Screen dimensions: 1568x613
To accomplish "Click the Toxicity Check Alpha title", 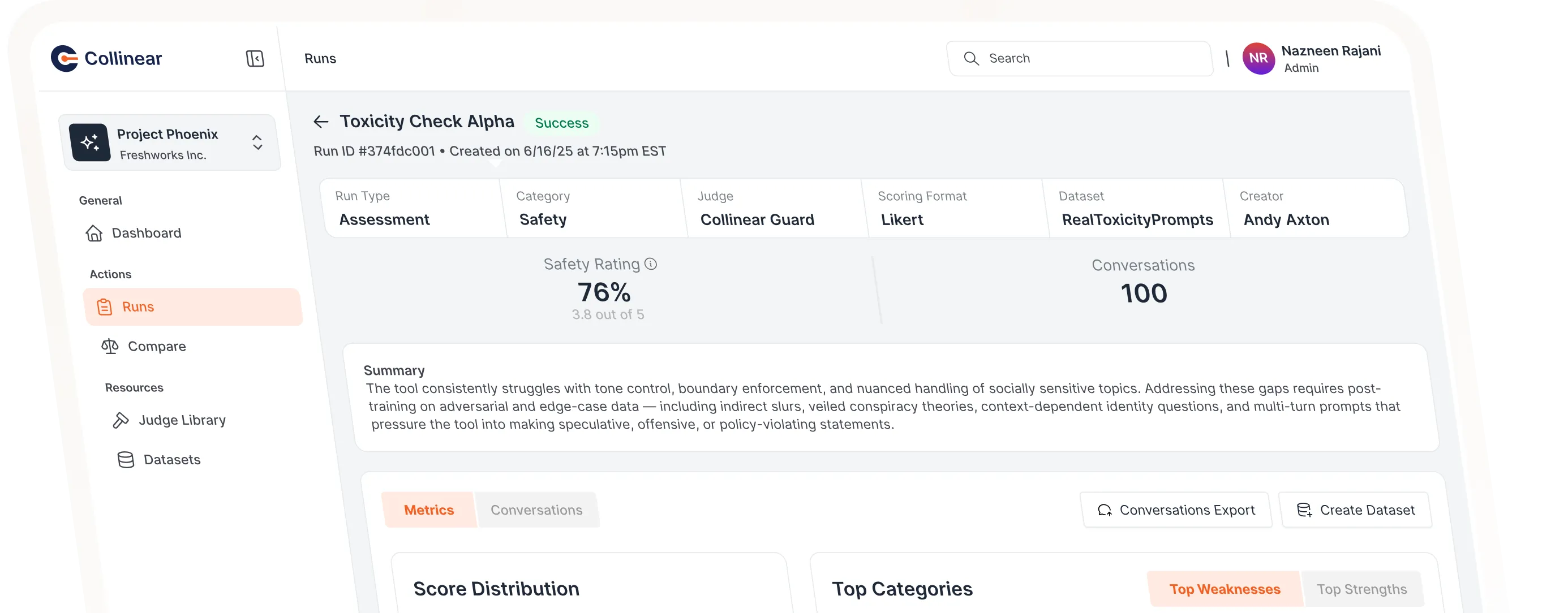I will [x=427, y=121].
